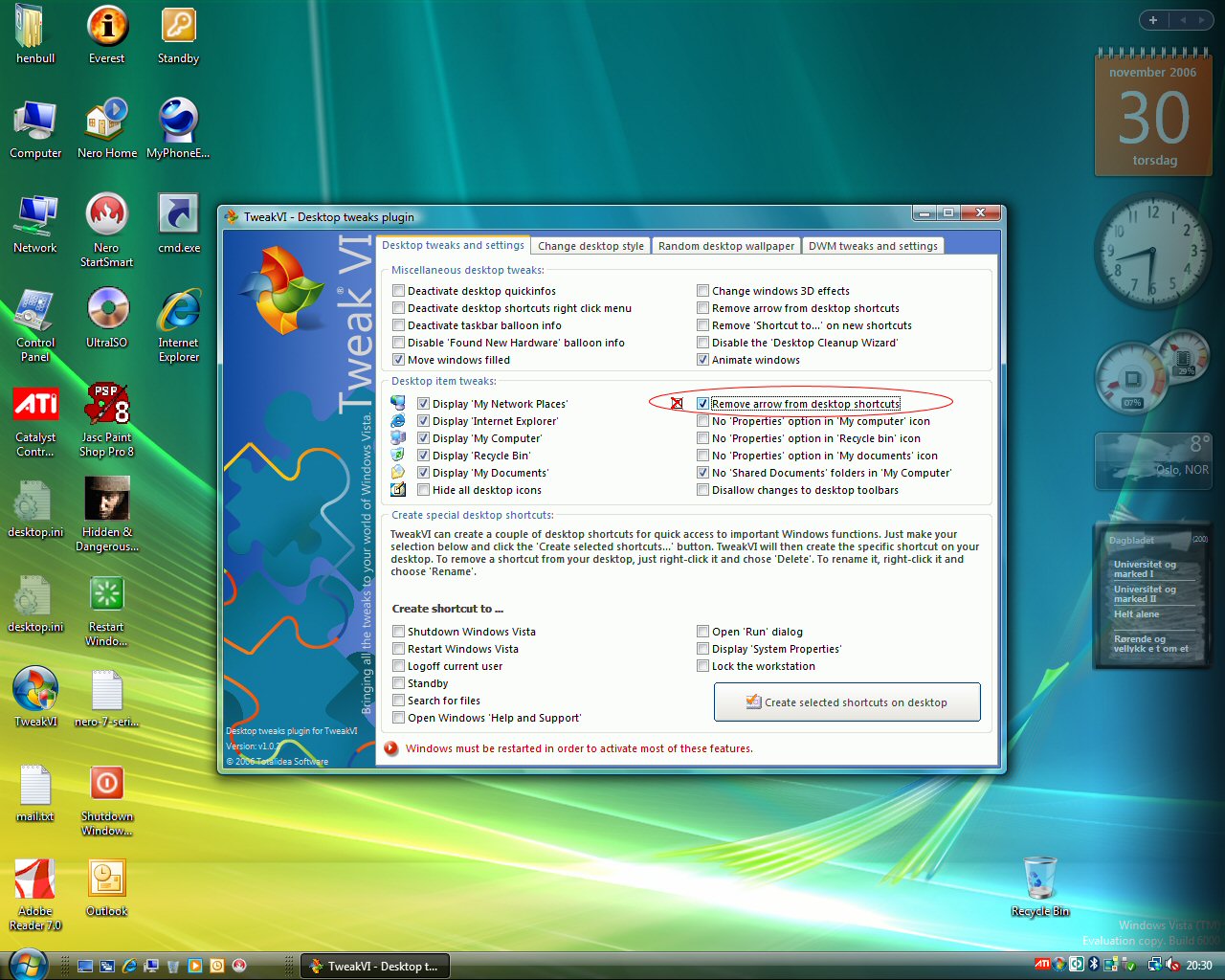1225x980 pixels.
Task: Select the Restart Windows desktop shortcut
Action: (107, 609)
